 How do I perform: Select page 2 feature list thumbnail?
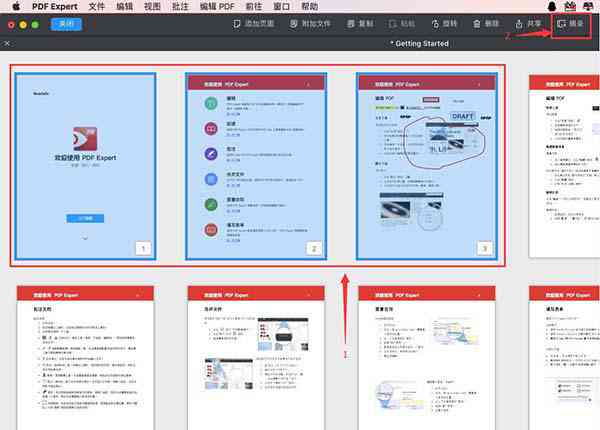pos(256,166)
